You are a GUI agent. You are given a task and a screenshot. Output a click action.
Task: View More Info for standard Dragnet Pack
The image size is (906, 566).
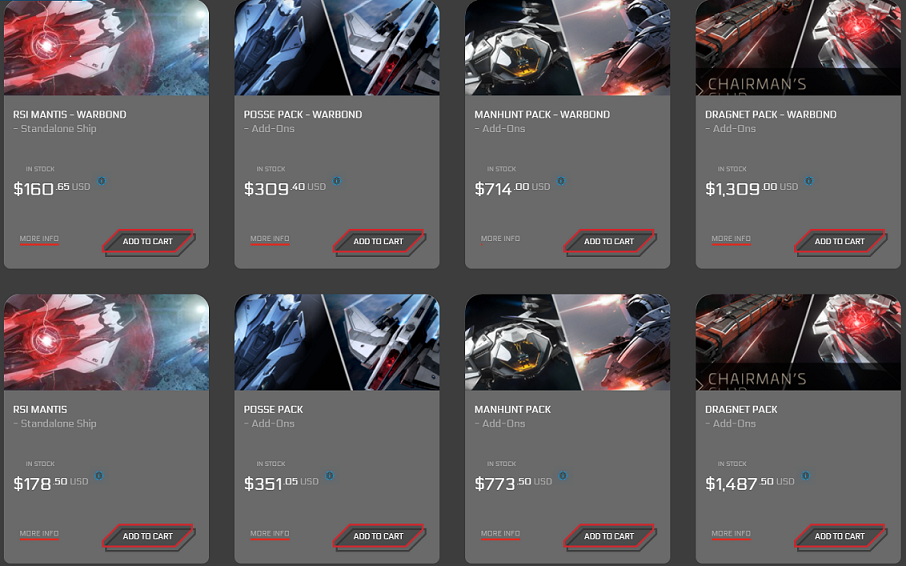(731, 534)
